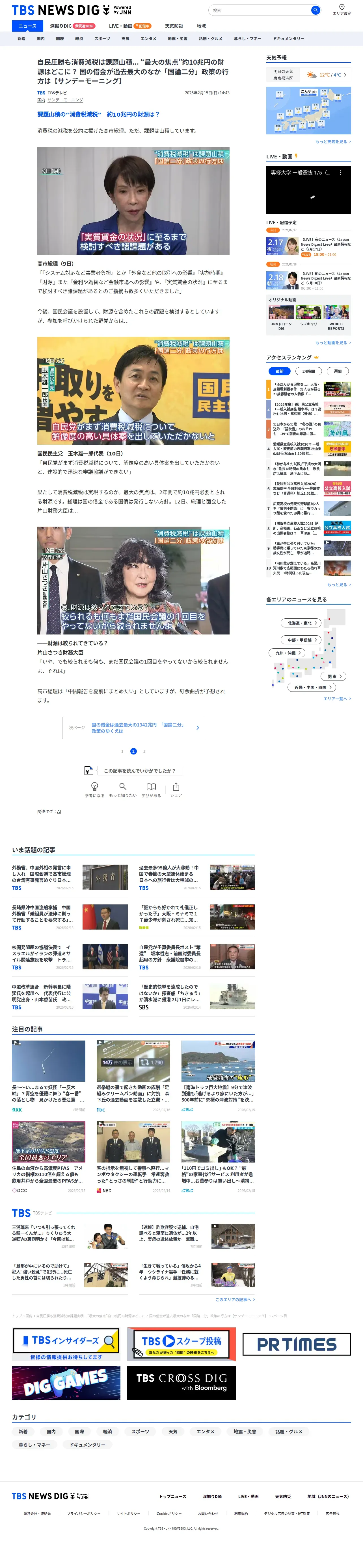Go to article page 3 in pagination
Viewport: 363px width, 1568px height.
pos(144,751)
